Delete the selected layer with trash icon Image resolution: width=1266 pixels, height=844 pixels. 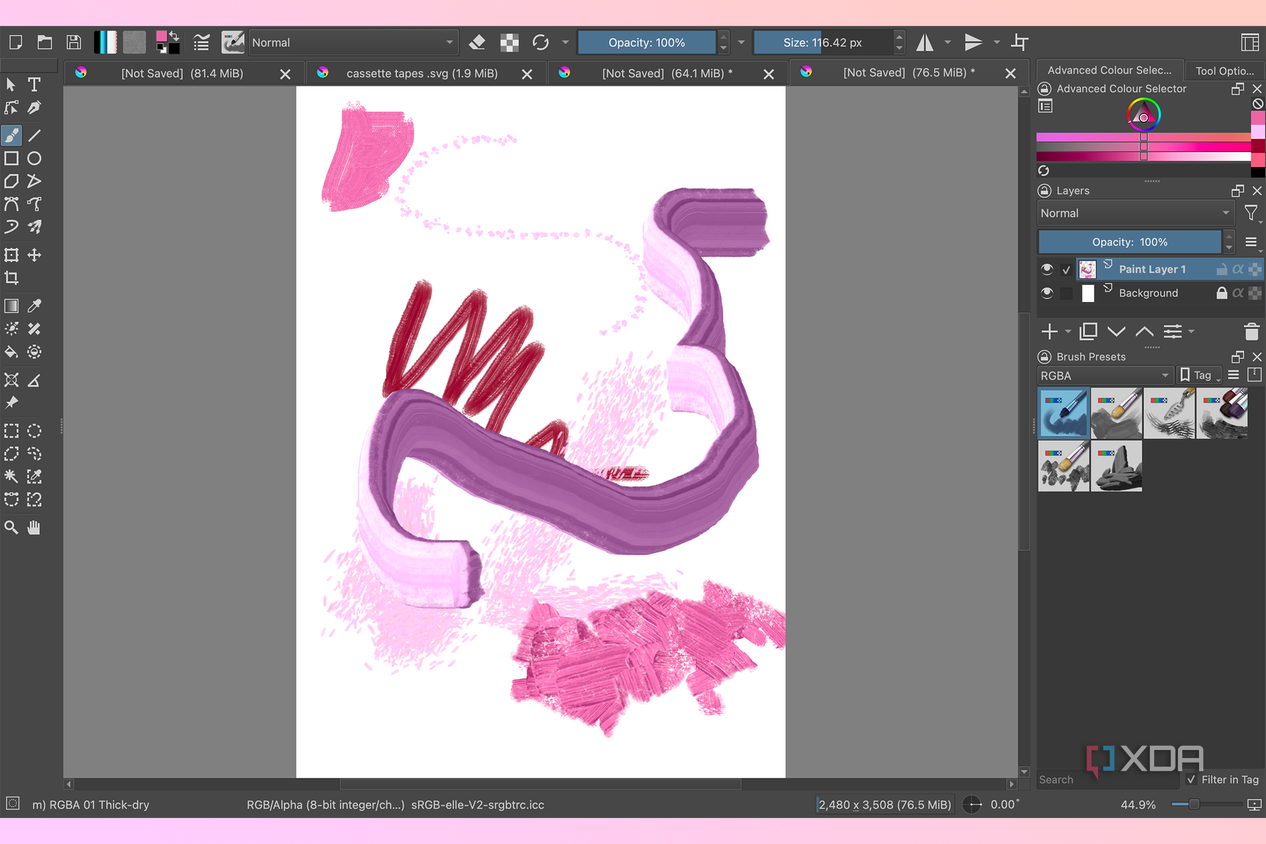[1251, 332]
